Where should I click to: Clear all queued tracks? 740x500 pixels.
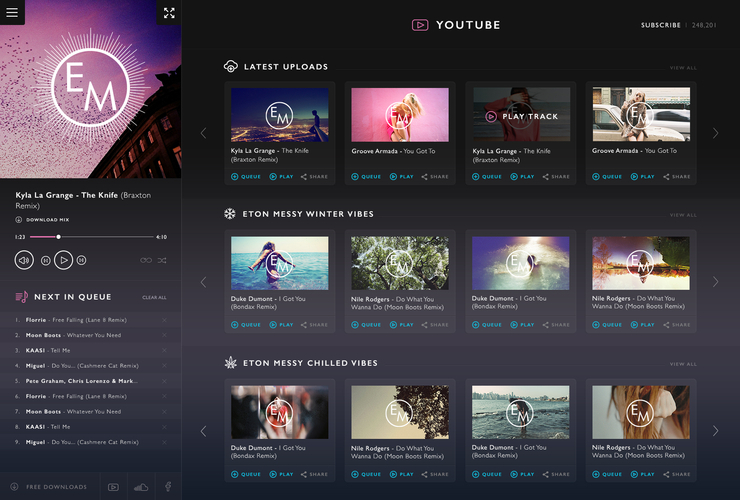tap(154, 297)
